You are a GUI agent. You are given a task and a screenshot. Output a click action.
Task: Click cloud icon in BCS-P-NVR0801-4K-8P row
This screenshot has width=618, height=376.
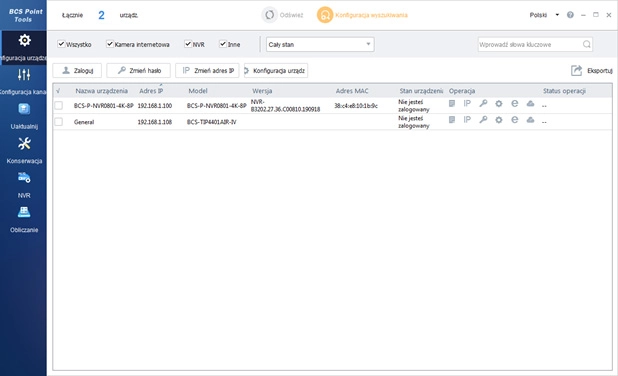tap(530, 104)
